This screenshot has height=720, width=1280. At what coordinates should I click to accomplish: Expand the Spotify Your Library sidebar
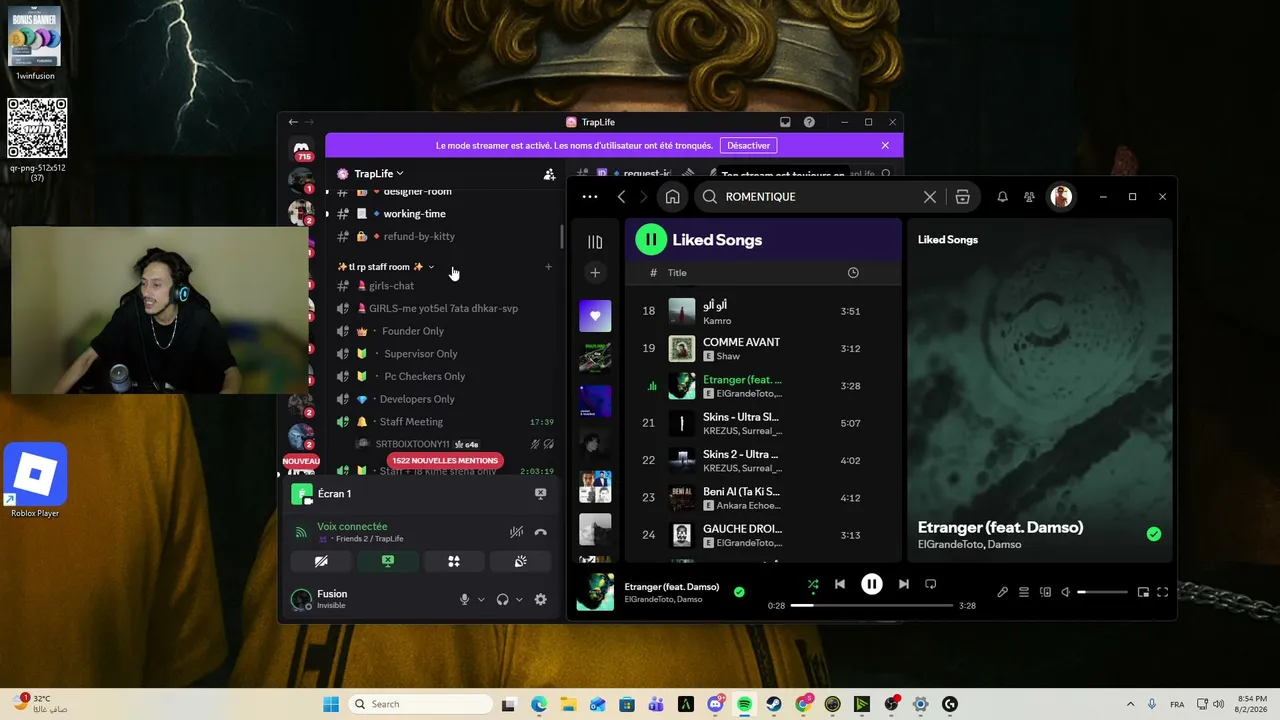click(x=595, y=242)
